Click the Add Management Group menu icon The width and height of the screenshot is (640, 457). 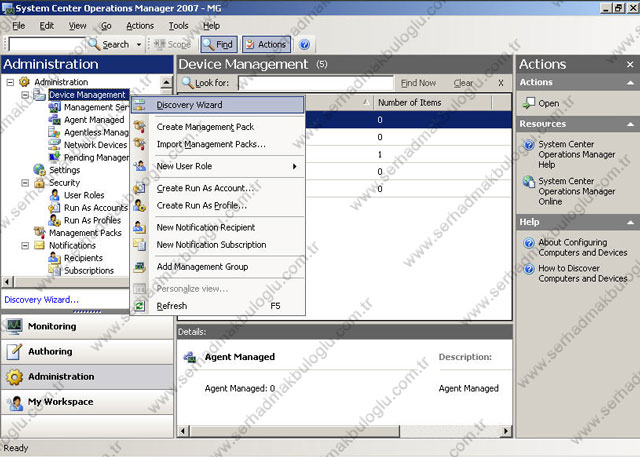coord(140,267)
